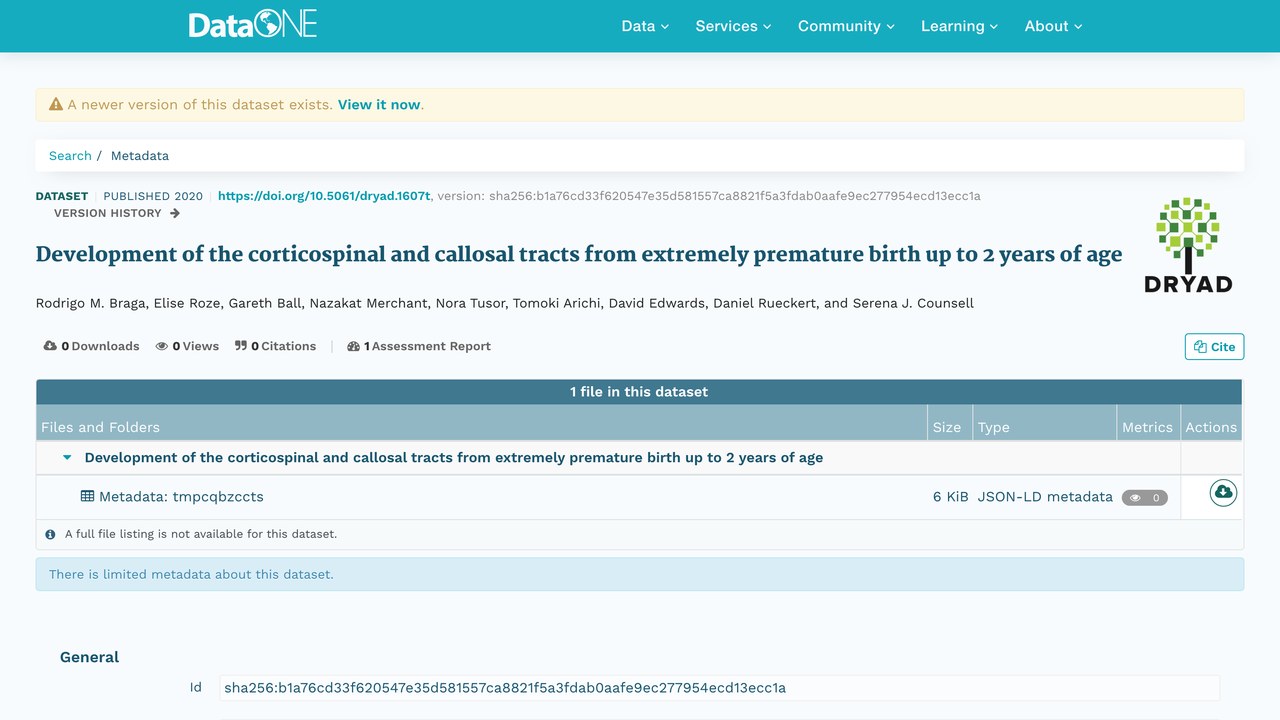
Task: Go to Version History
Action: (117, 213)
